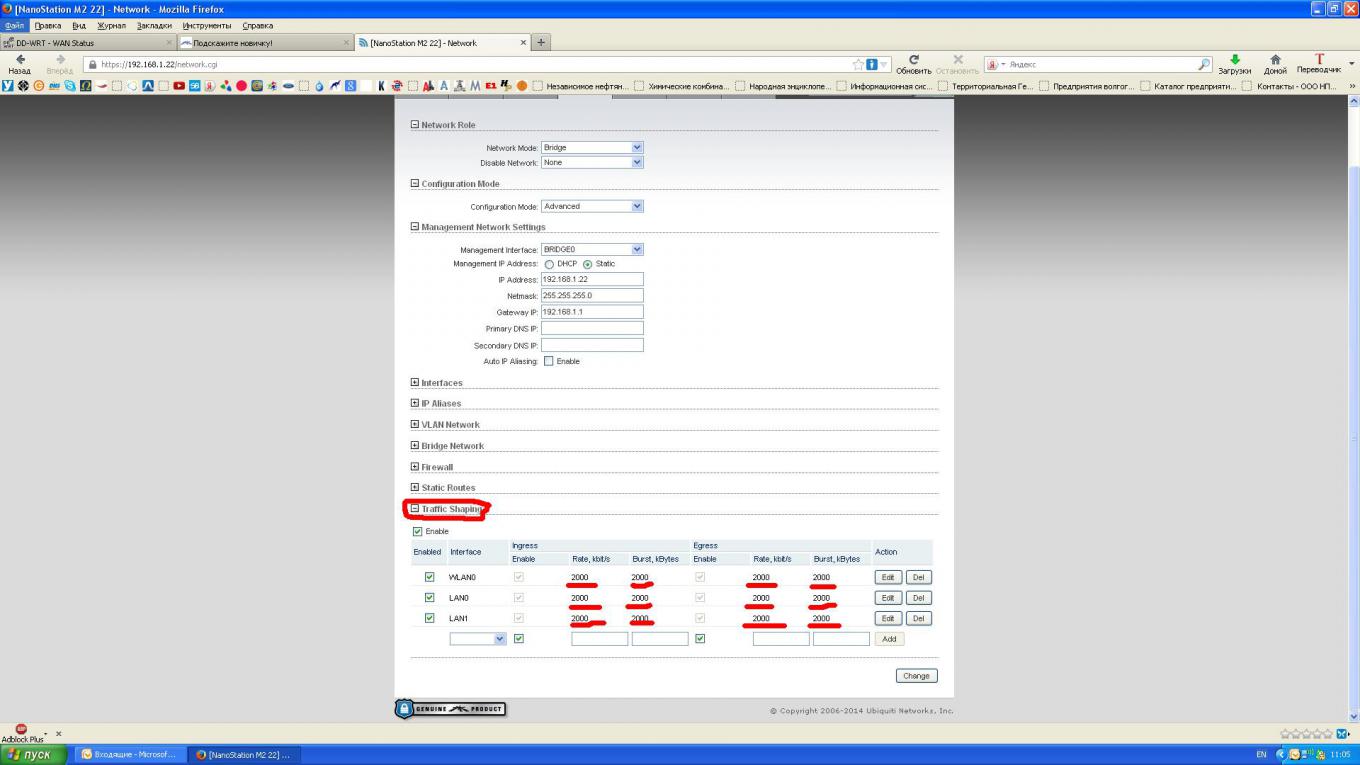Open a new tab with the plus button

coord(541,42)
